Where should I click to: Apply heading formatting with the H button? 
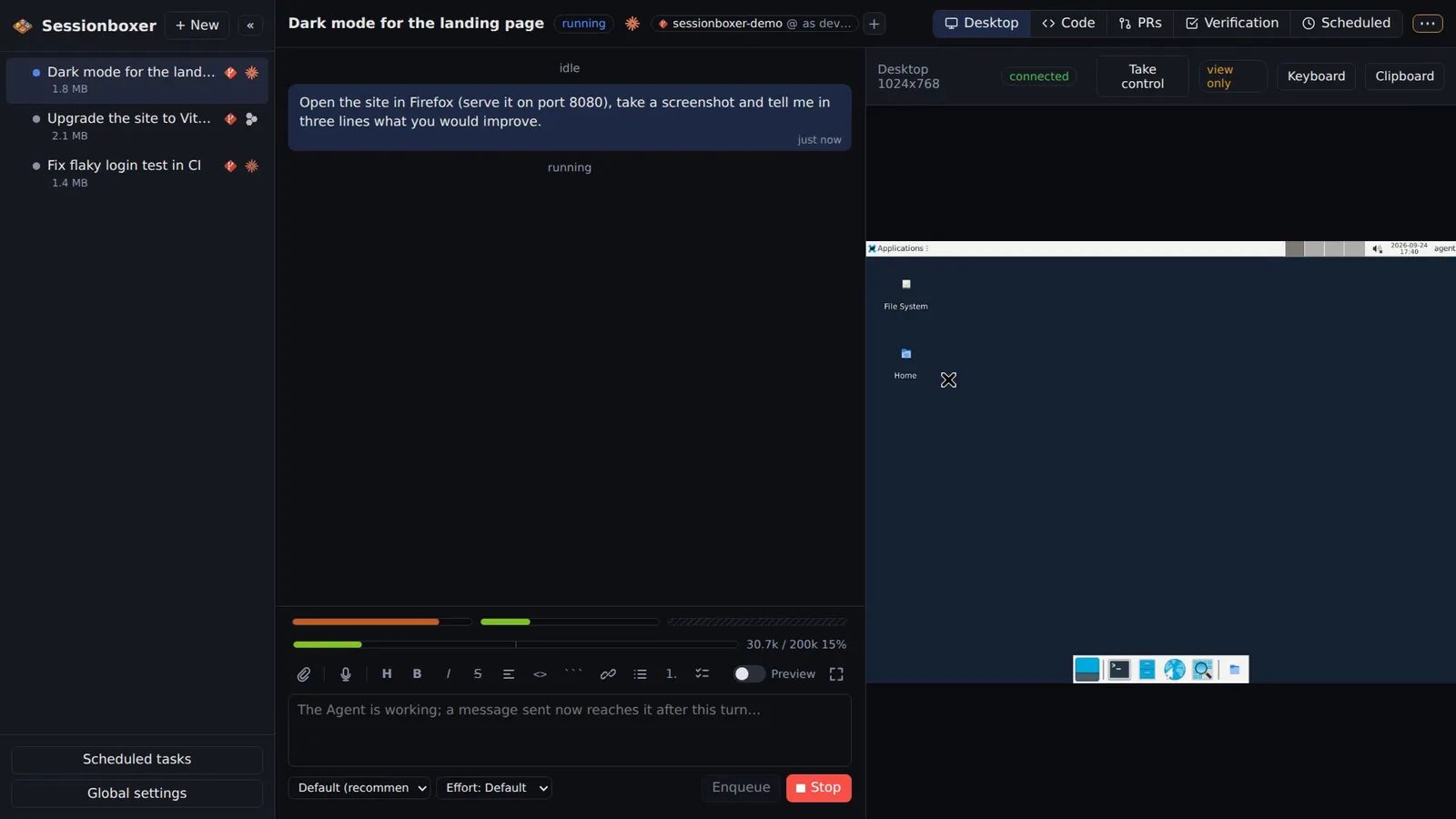387,674
